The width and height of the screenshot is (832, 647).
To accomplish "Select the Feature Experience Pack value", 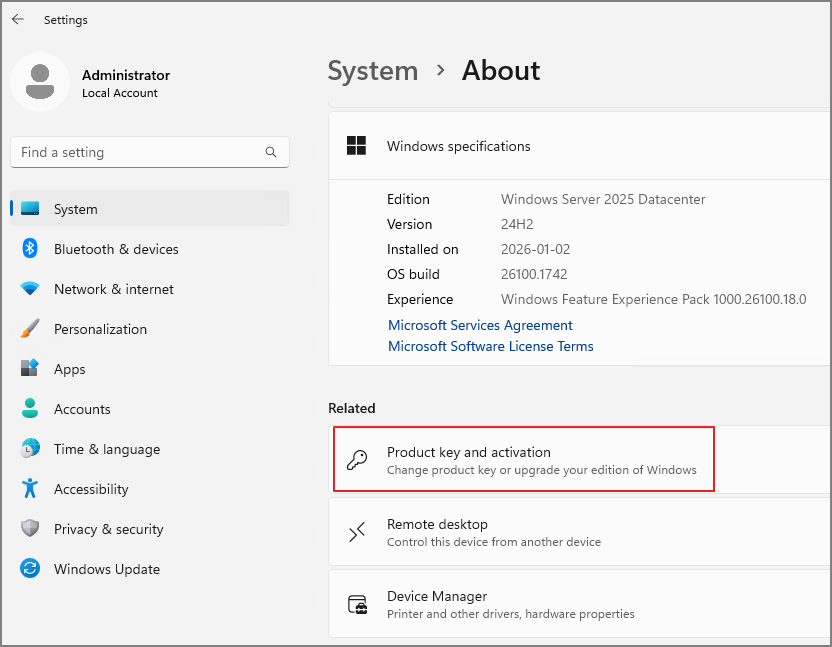I will pyautogui.click(x=654, y=299).
